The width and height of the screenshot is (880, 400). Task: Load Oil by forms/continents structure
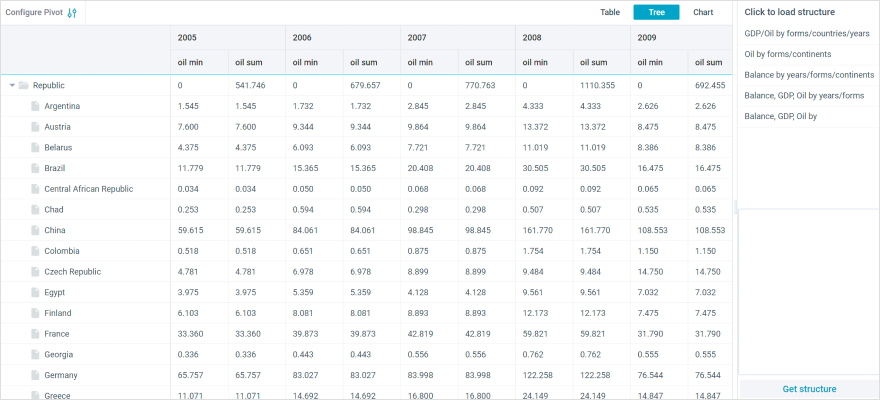788,54
